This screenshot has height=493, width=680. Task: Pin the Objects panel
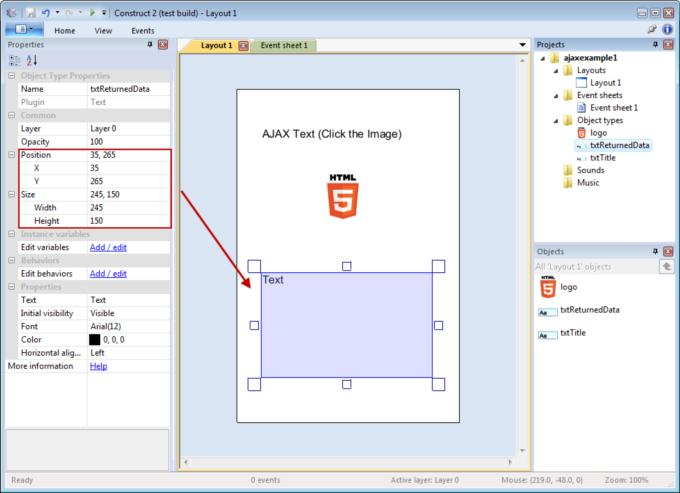[655, 251]
